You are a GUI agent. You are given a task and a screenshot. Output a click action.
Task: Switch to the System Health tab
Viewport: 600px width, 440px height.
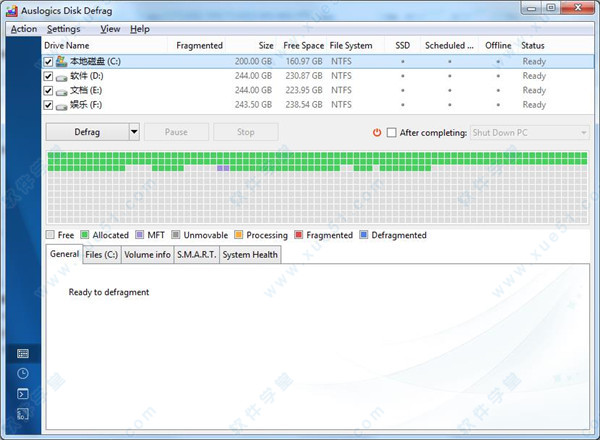pos(250,255)
